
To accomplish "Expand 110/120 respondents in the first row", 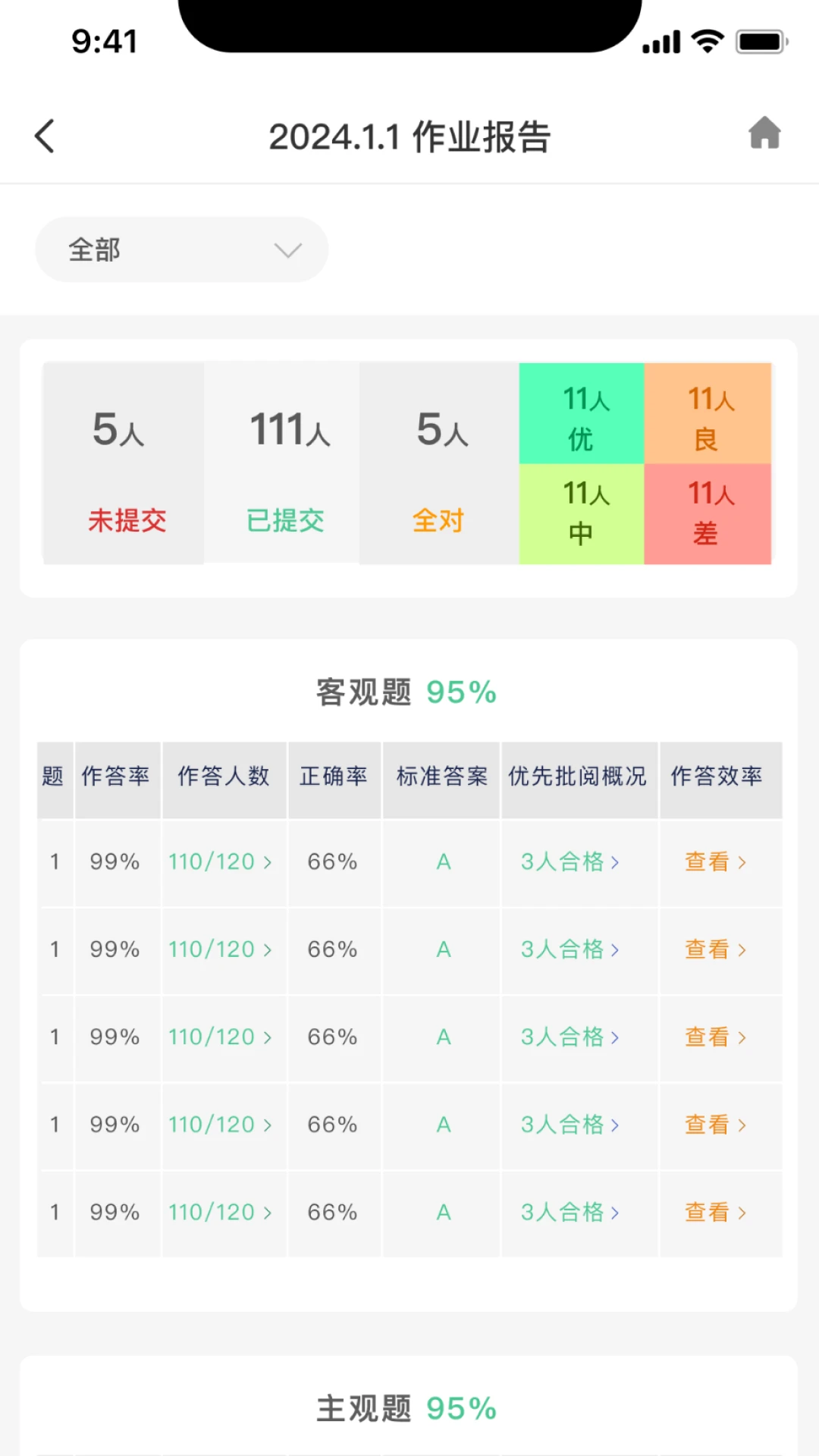I will (x=220, y=862).
